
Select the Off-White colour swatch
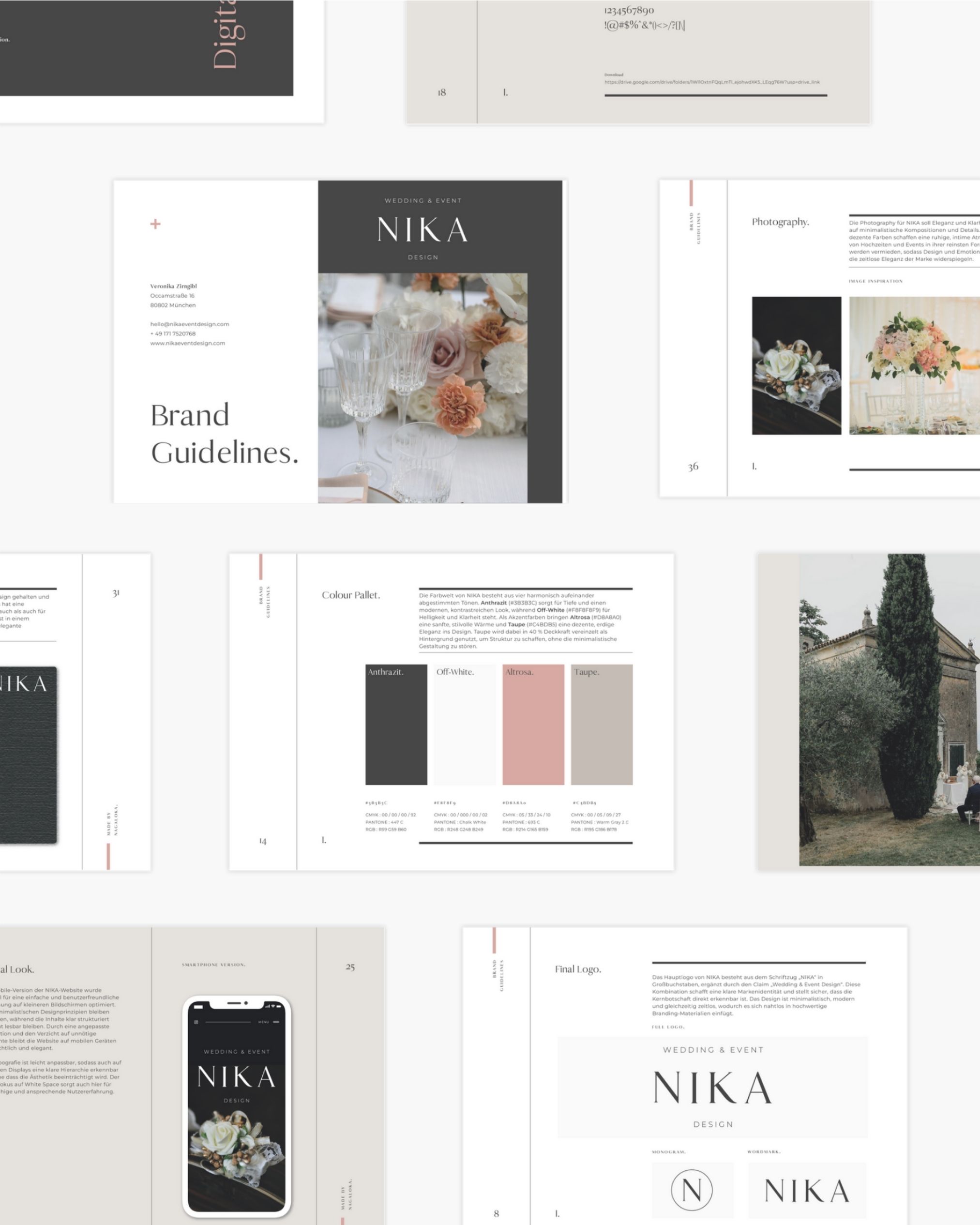(x=464, y=725)
